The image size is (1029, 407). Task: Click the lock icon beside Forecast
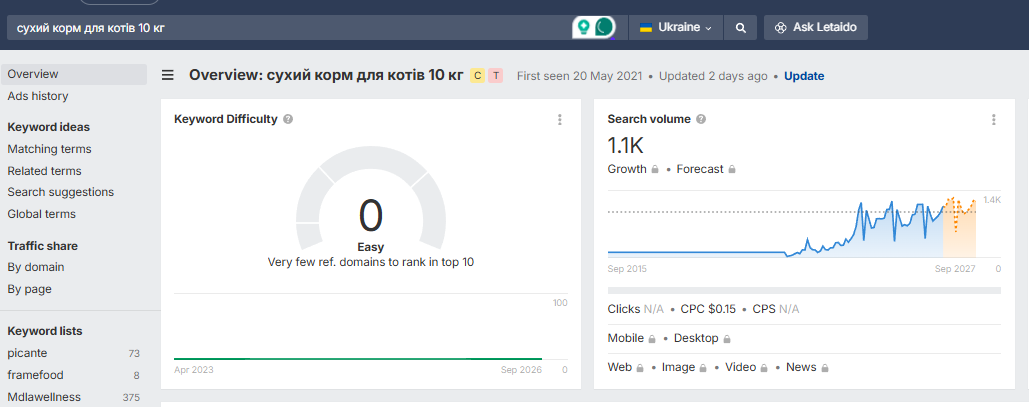click(732, 169)
